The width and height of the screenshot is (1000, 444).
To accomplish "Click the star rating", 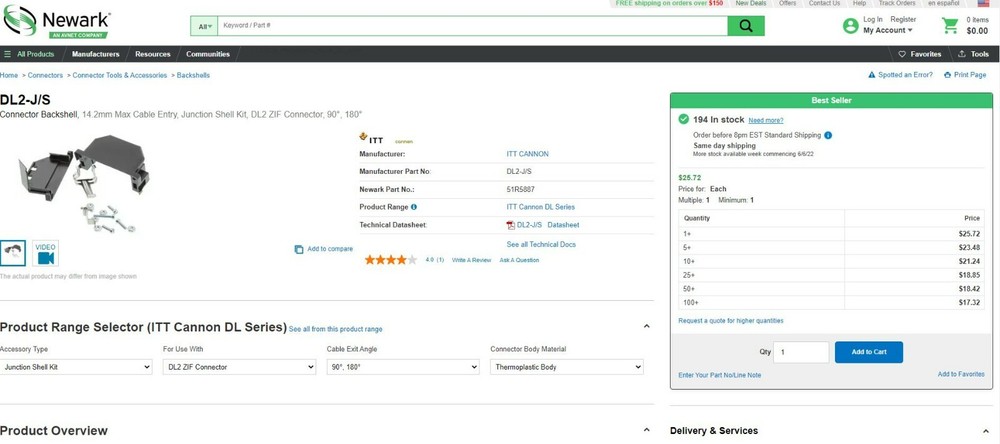I will click(391, 260).
